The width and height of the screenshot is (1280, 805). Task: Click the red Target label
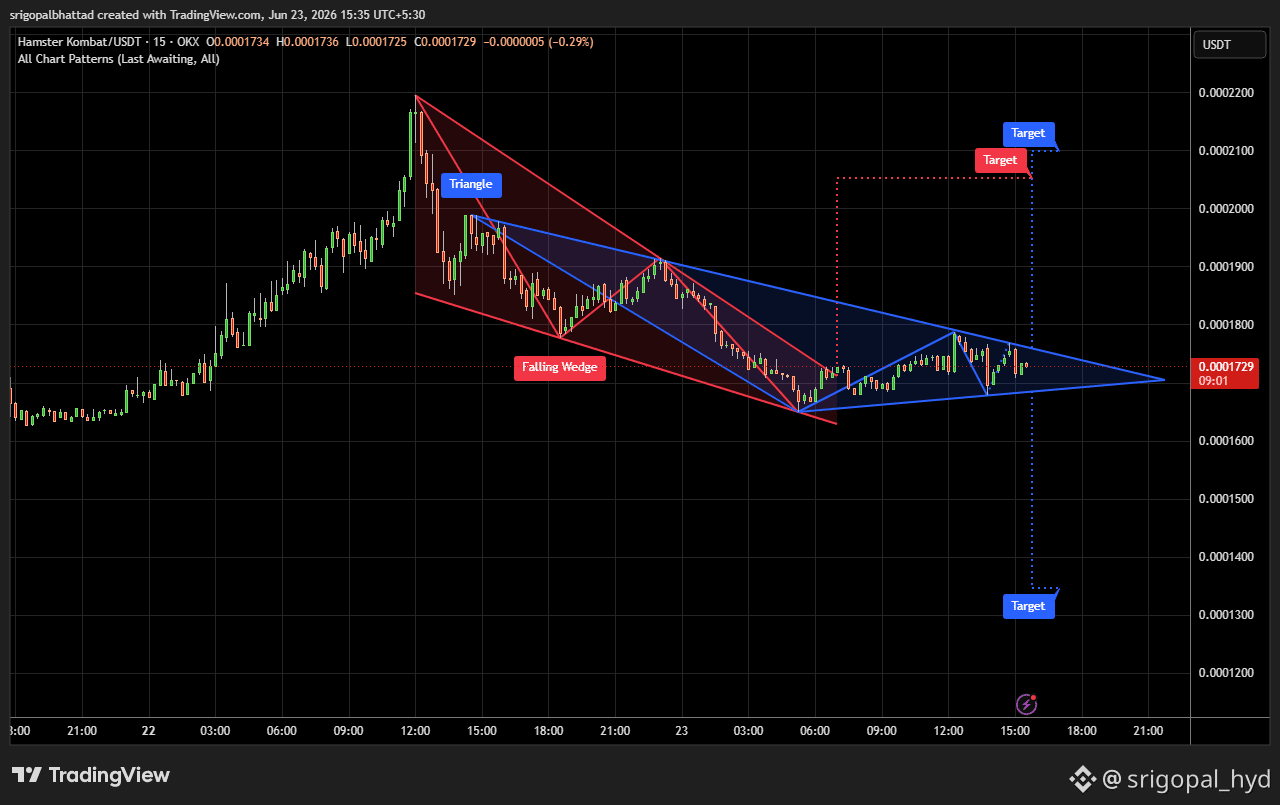click(x=1000, y=160)
